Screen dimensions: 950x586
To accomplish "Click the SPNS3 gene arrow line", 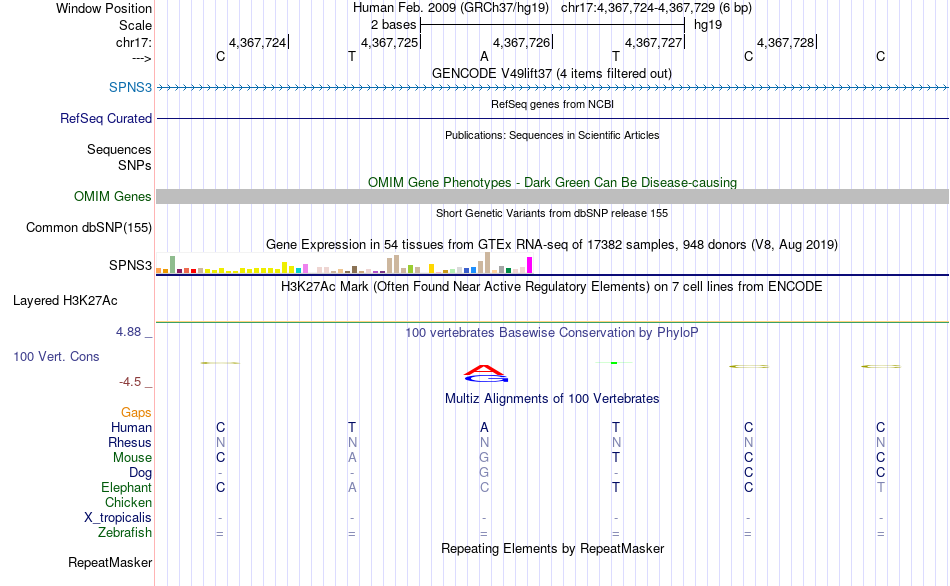I will (x=552, y=88).
